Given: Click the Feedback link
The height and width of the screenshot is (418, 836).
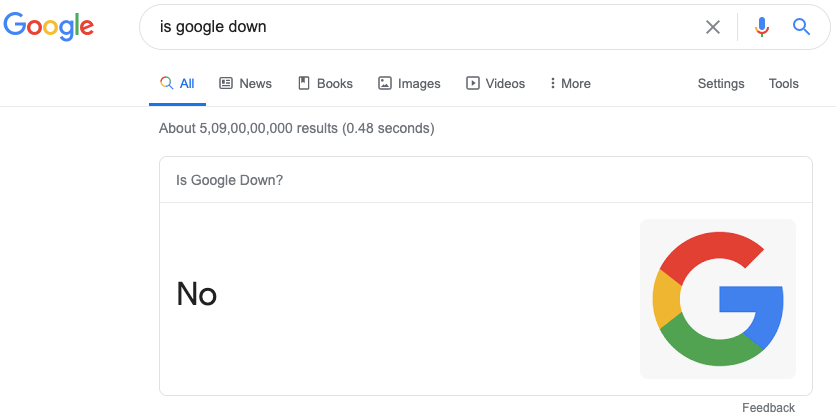Looking at the screenshot, I should [x=768, y=408].
